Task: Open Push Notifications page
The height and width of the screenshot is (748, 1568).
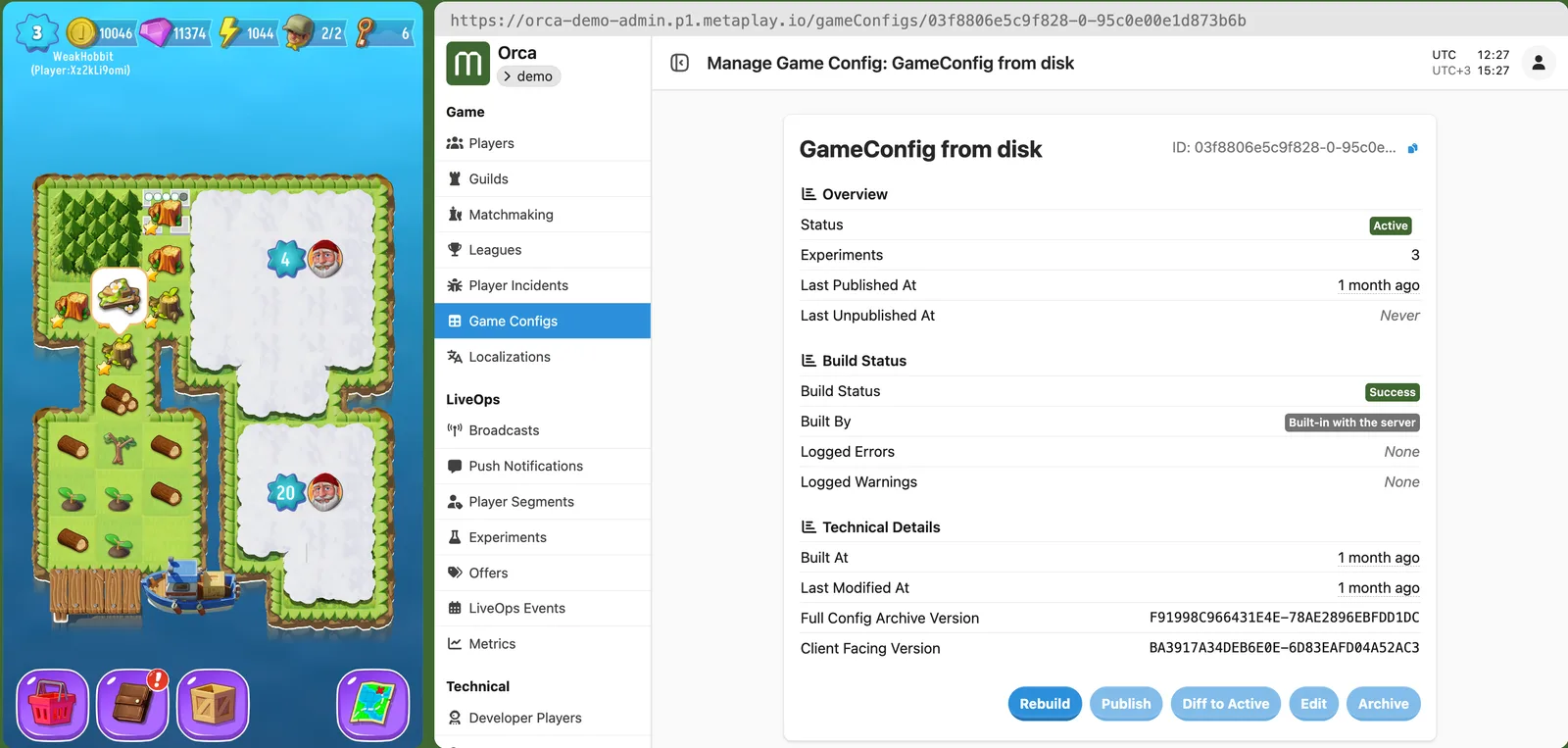Action: (x=542, y=466)
